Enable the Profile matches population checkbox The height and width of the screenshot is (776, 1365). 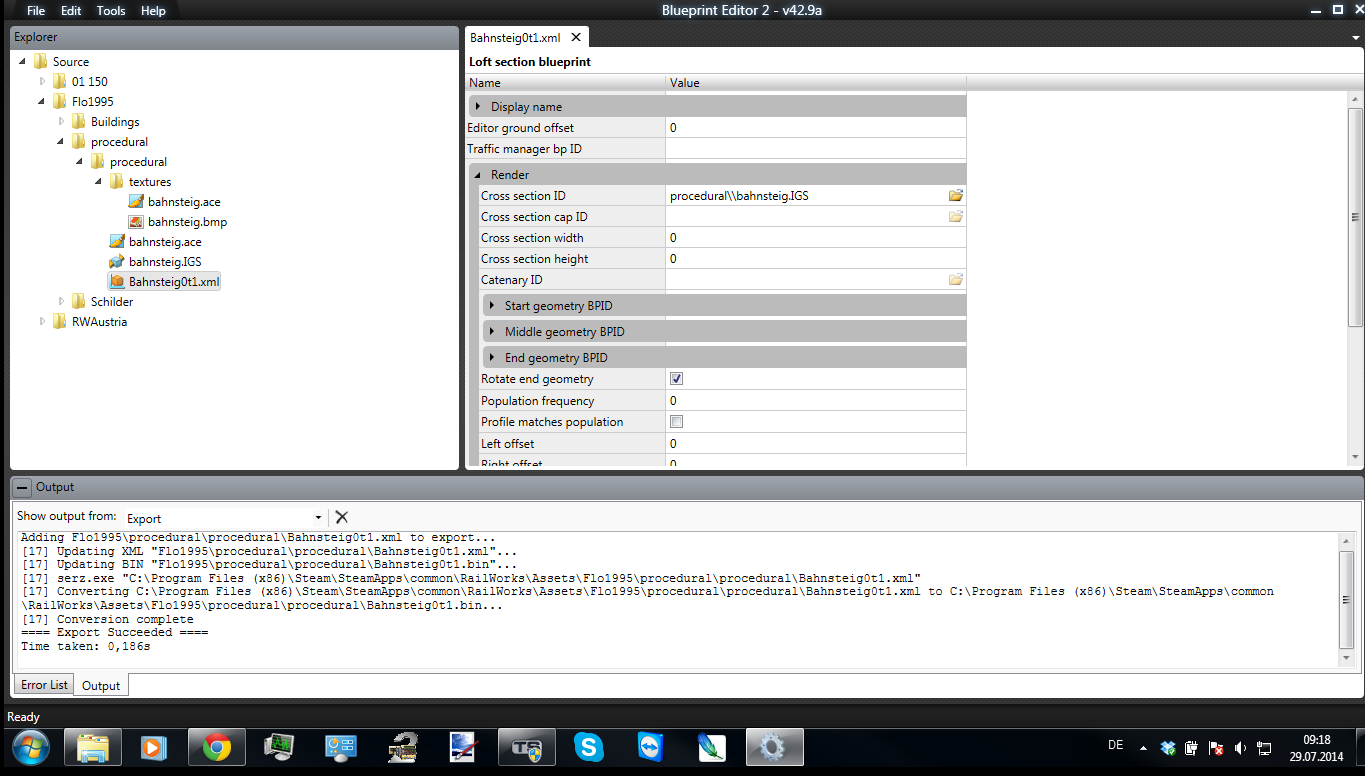pyautogui.click(x=676, y=422)
